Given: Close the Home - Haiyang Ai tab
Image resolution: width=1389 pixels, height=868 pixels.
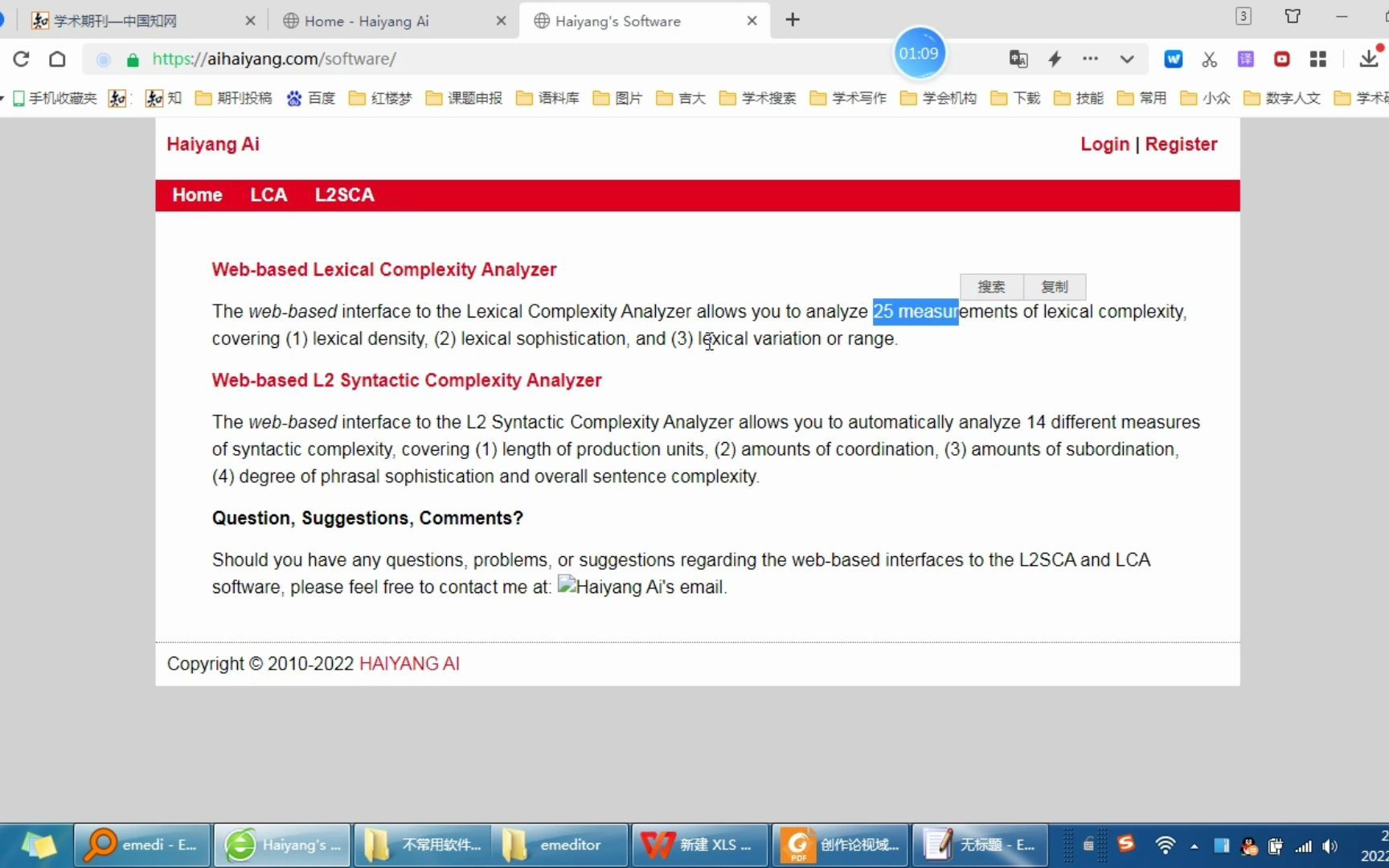Looking at the screenshot, I should pyautogui.click(x=501, y=21).
